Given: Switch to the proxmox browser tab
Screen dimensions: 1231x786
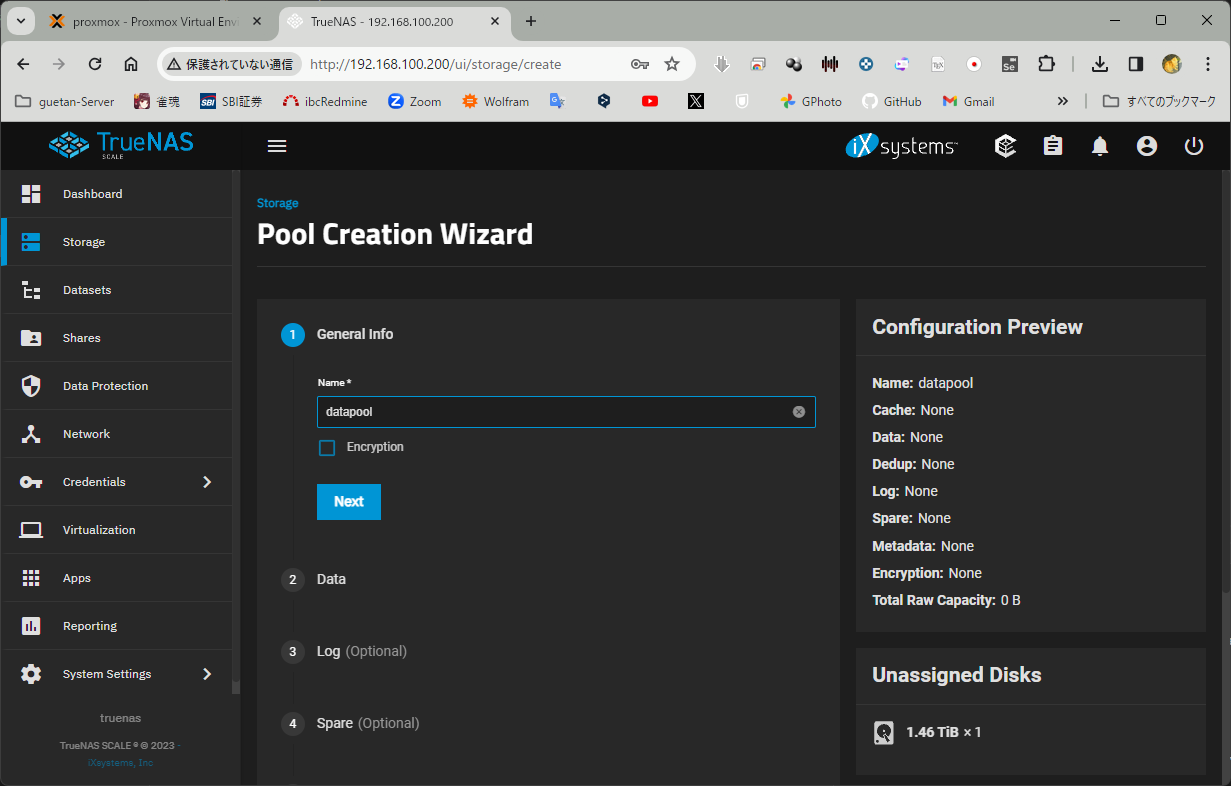Looking at the screenshot, I should [150, 21].
